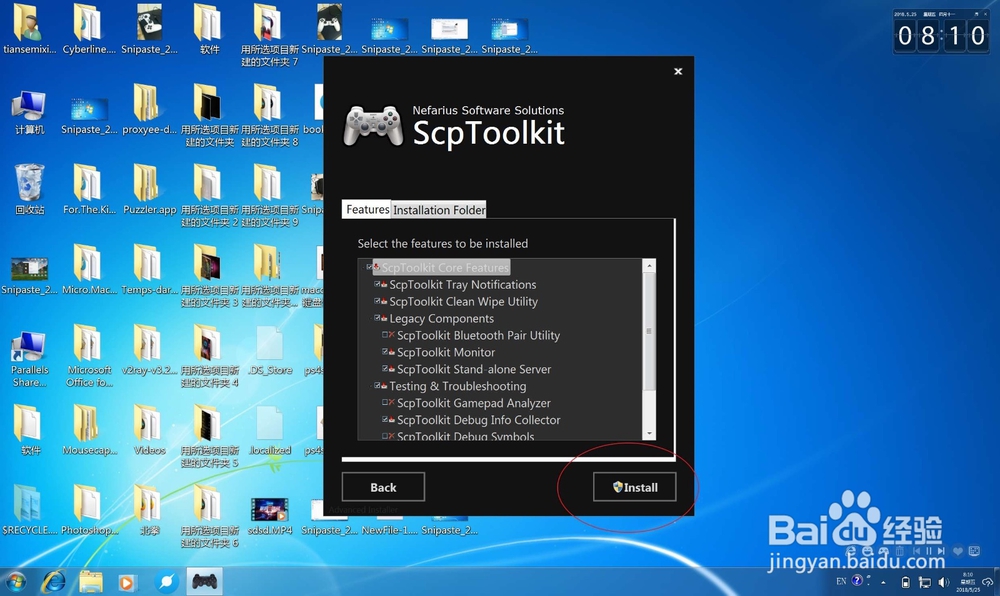
Task: Select the .localized file icon
Action: point(270,431)
